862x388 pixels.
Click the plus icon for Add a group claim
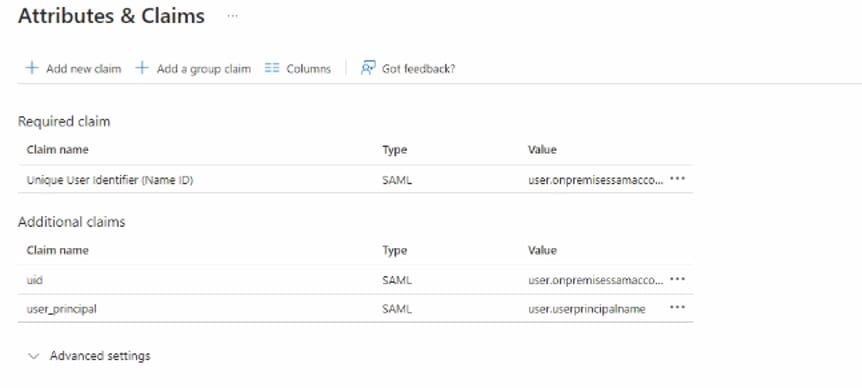[x=142, y=68]
